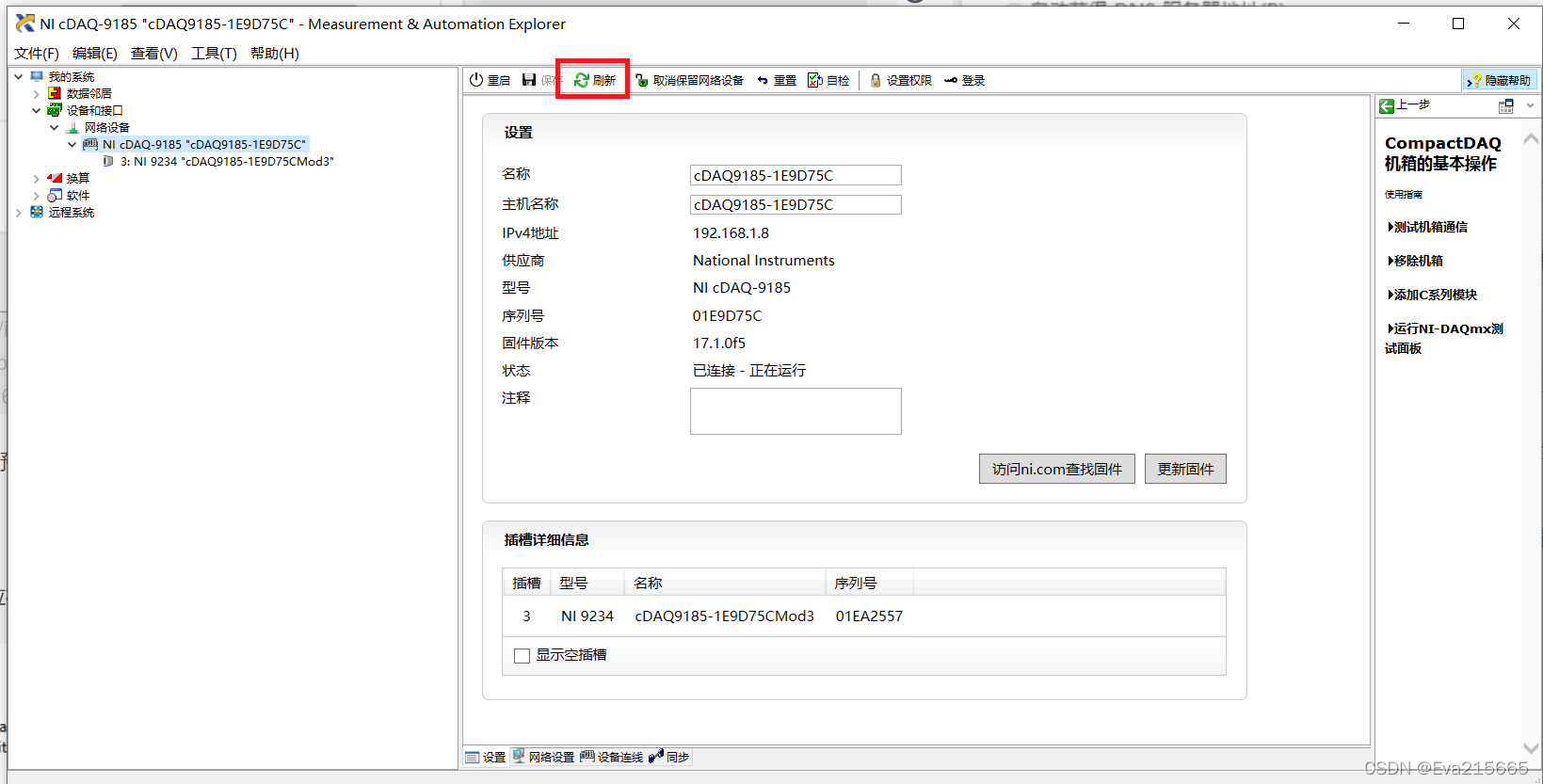This screenshot has height=784, width=1543.
Task: Click the 设置权限 padlock icon
Action: tap(876, 80)
